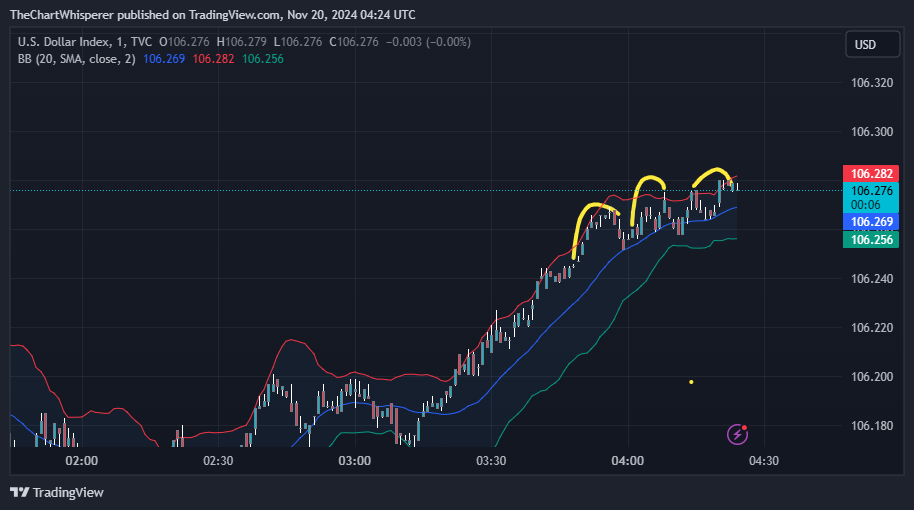Click the 106.240 price scale label
This screenshot has width=914, height=510.
click(872, 279)
